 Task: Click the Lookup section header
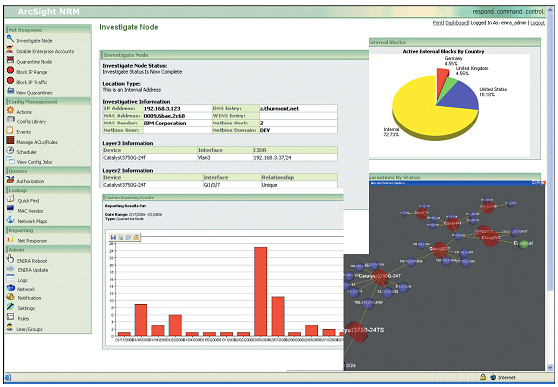[48, 190]
